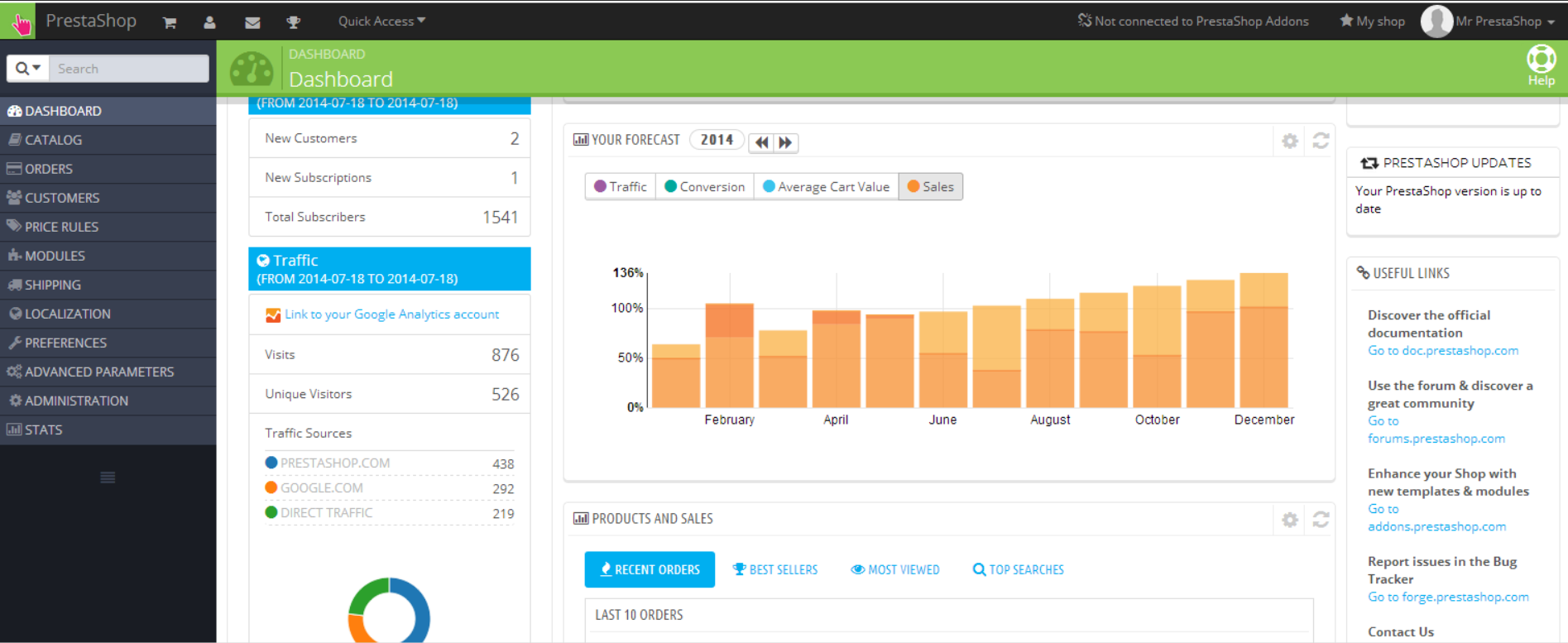The width and height of the screenshot is (1568, 643).
Task: Click the blue PRESTASHOP.COM source dot
Action: 271,463
